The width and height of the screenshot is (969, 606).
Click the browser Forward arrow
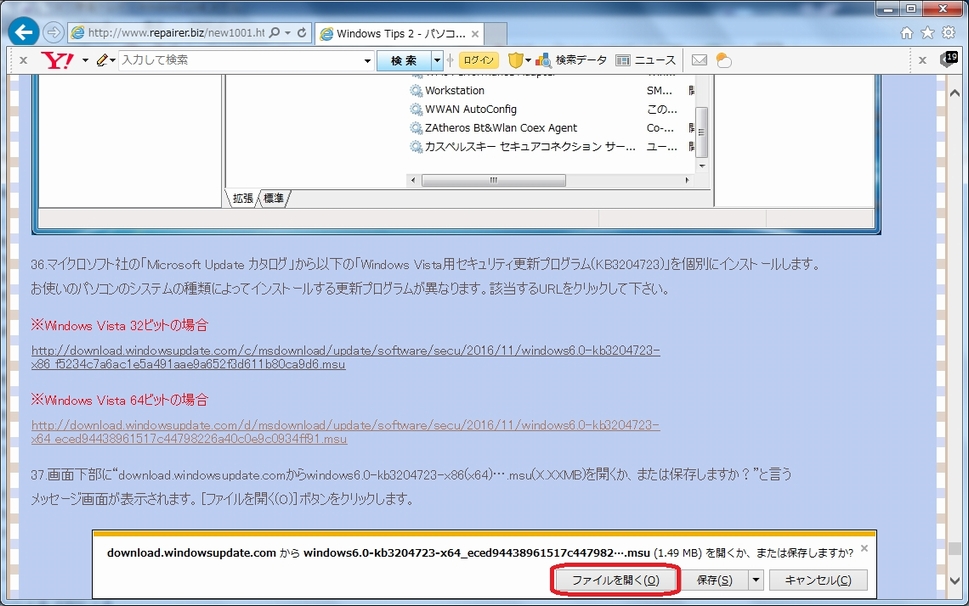point(54,32)
